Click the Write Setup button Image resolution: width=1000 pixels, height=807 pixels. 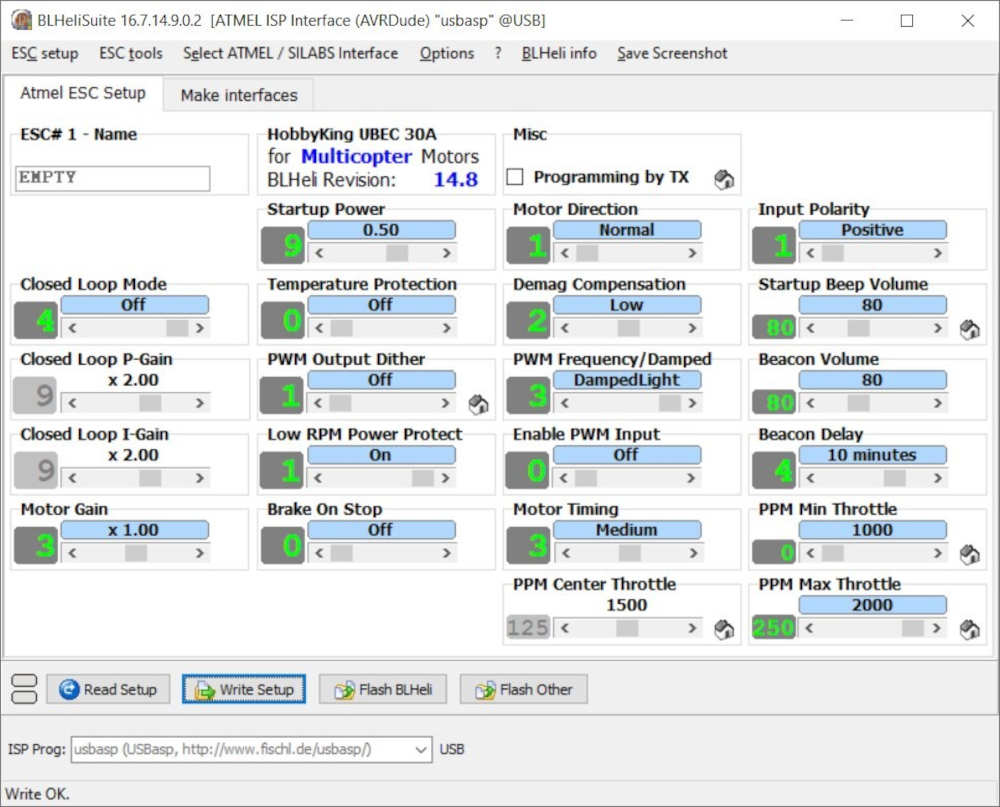pyautogui.click(x=244, y=690)
